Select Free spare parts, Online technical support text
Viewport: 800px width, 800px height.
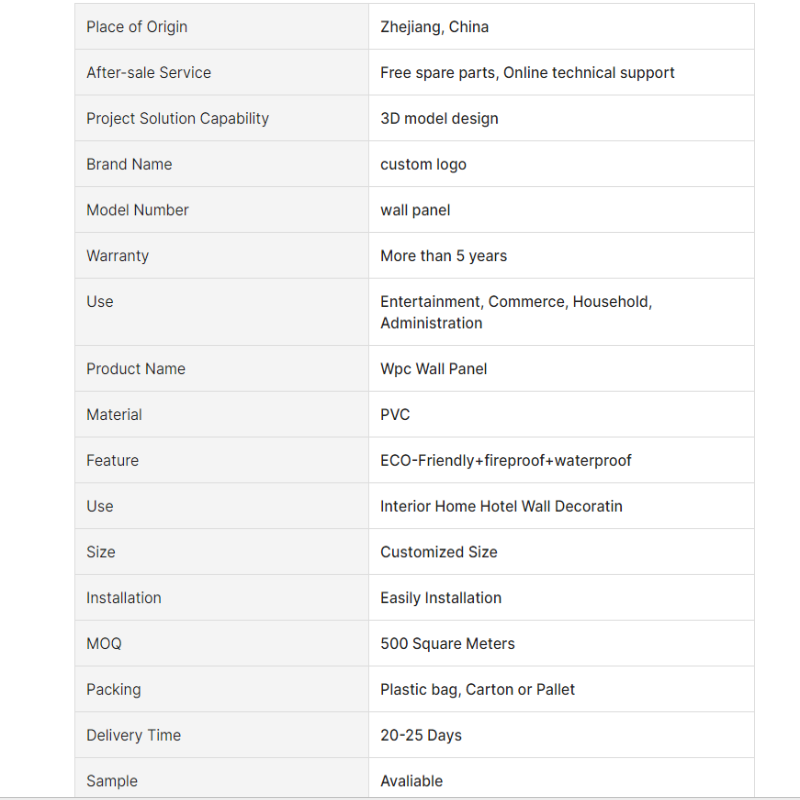[x=527, y=73]
